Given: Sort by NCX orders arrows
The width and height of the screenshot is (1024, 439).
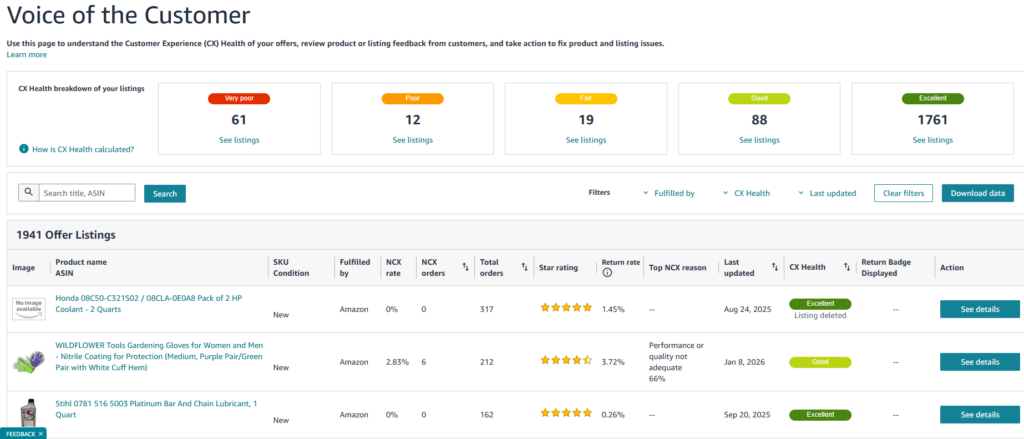Looking at the screenshot, I should pyautogui.click(x=465, y=267).
